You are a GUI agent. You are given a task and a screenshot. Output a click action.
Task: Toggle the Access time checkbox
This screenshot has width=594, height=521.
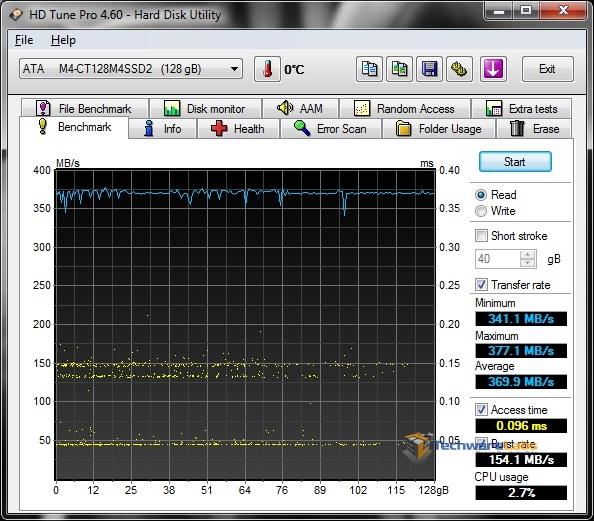coord(481,410)
